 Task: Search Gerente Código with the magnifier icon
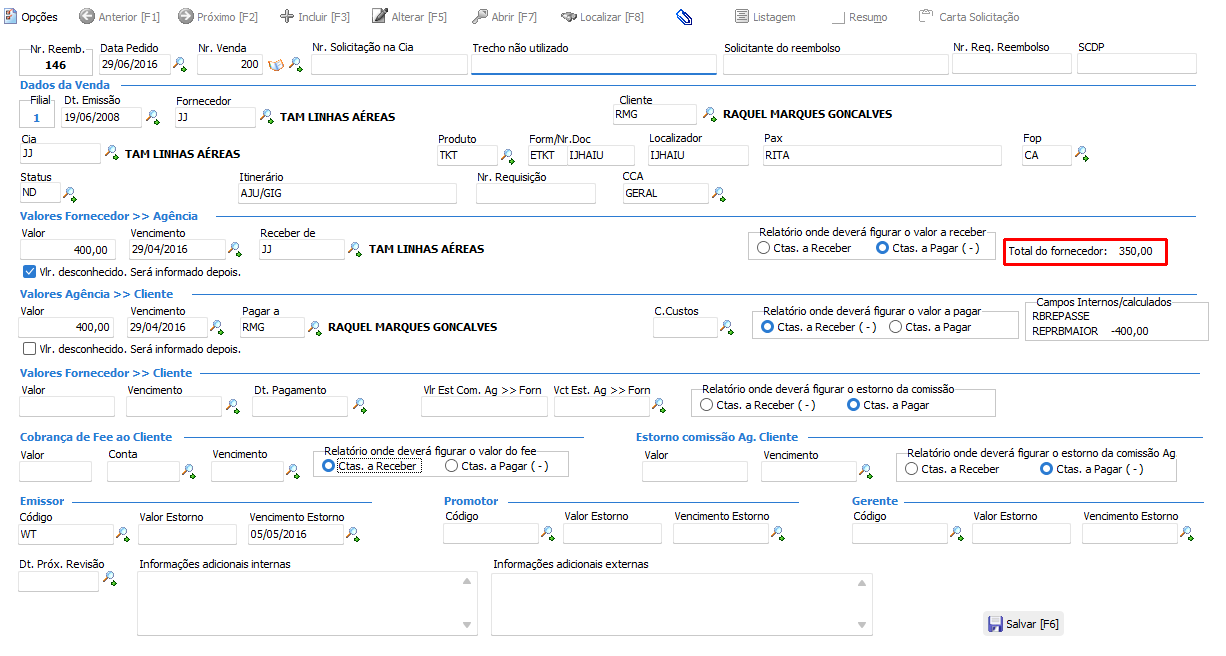957,533
